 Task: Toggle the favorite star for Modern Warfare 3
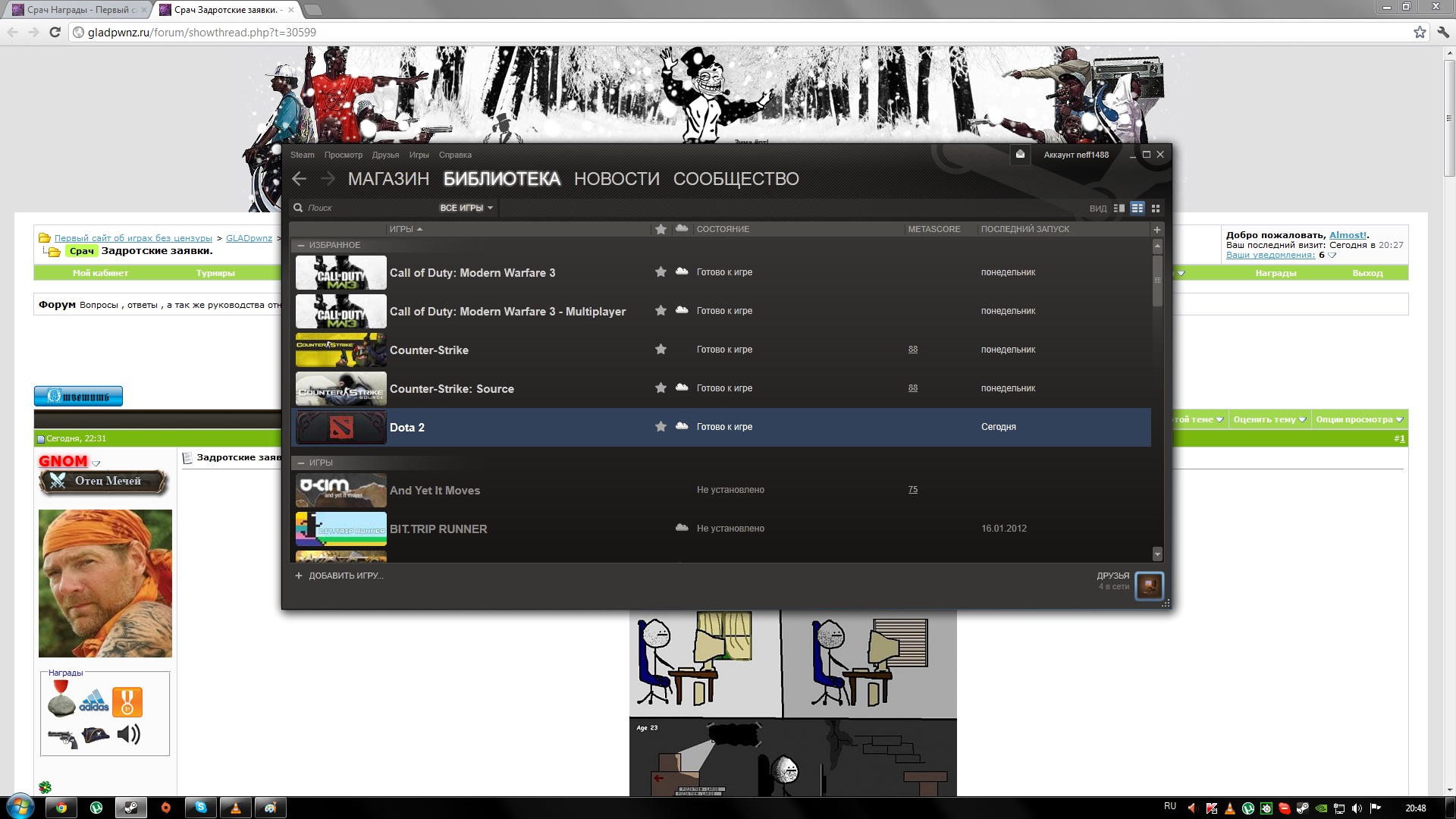pyautogui.click(x=661, y=272)
